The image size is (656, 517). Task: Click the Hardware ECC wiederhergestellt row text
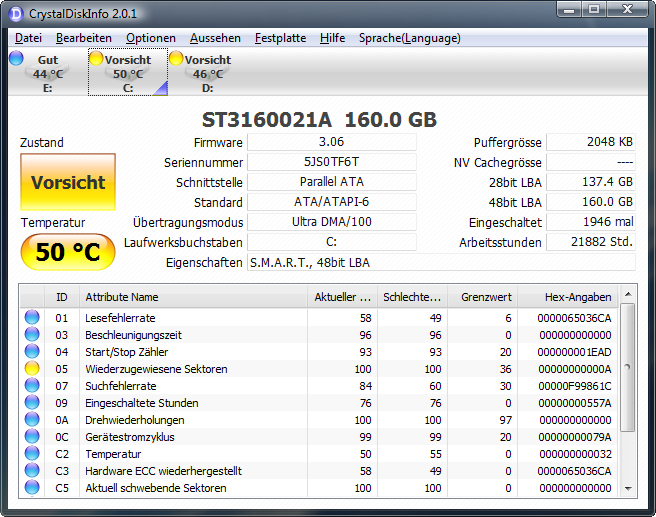164,471
